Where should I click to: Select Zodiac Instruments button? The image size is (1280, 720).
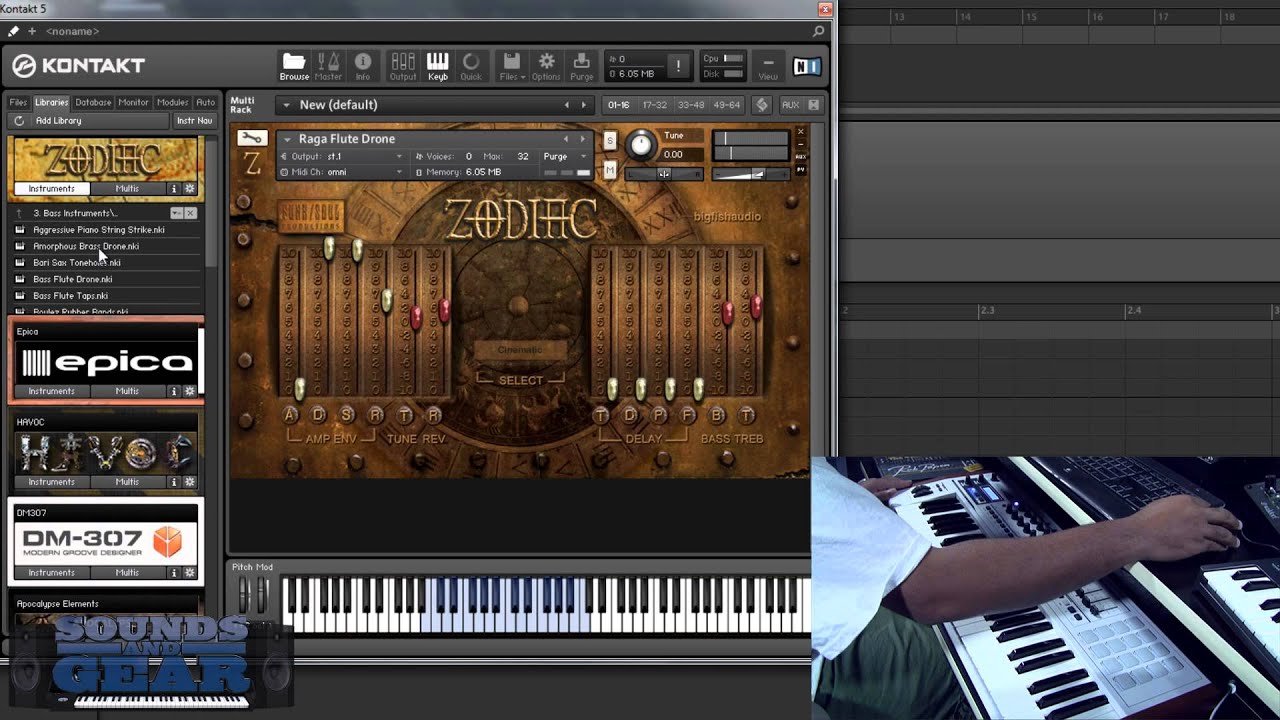[51, 188]
